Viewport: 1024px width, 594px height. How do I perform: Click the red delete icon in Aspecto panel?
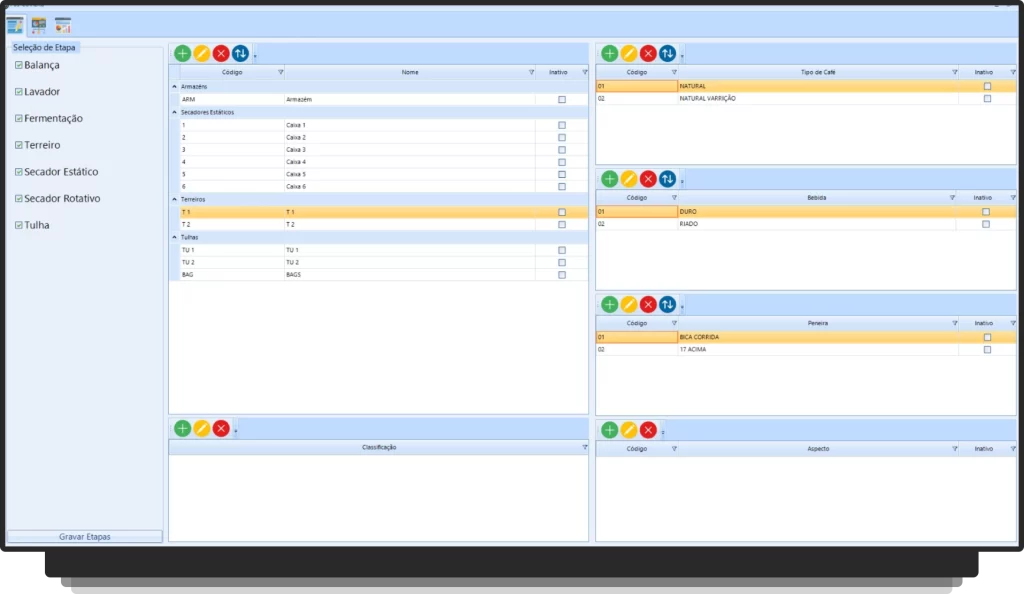tap(648, 430)
